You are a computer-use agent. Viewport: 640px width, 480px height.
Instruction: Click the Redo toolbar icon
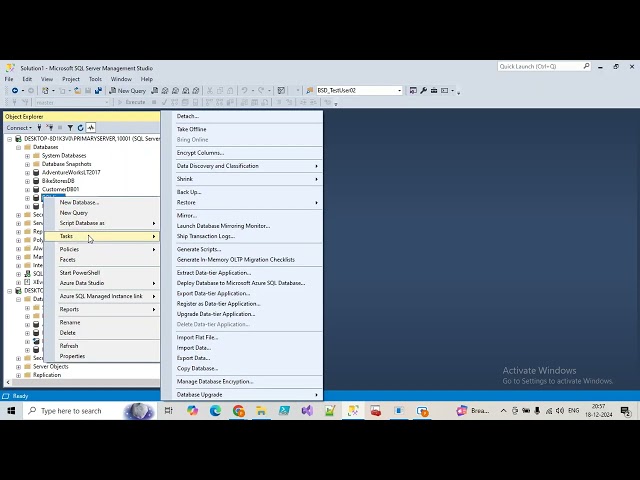tap(261, 91)
